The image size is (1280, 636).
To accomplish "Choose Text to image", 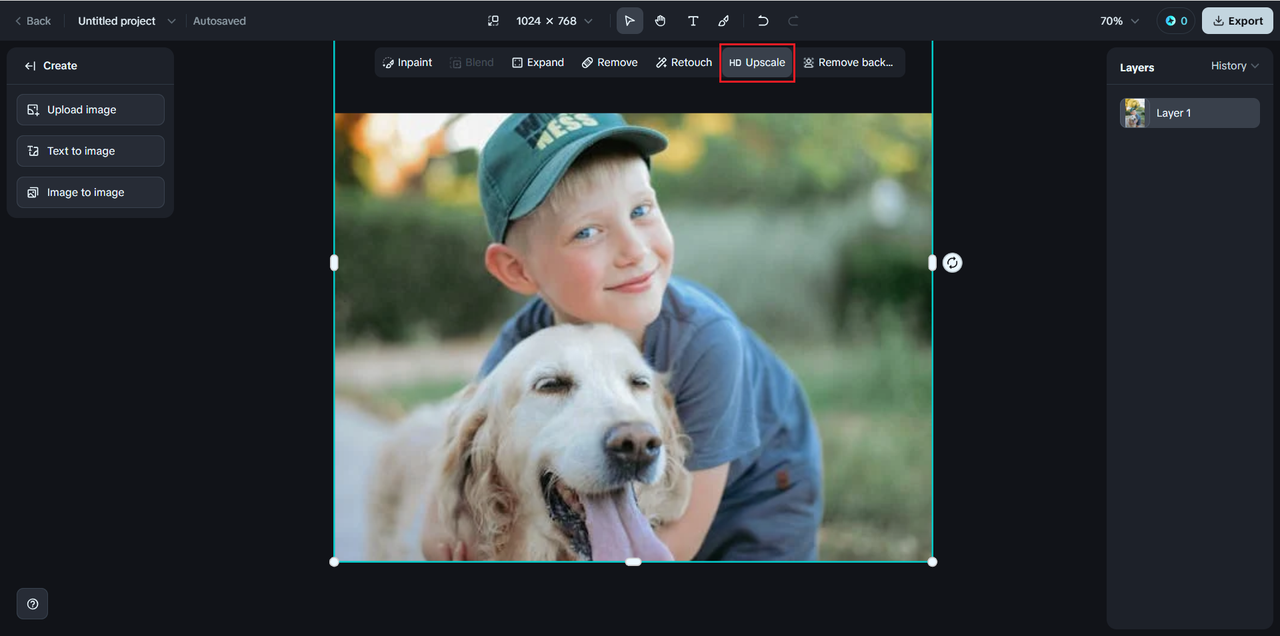I will 90,151.
